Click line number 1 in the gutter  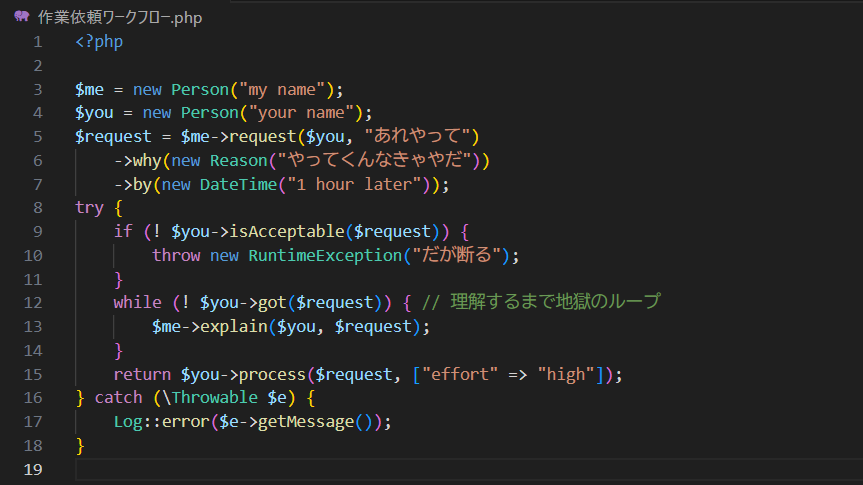37,42
